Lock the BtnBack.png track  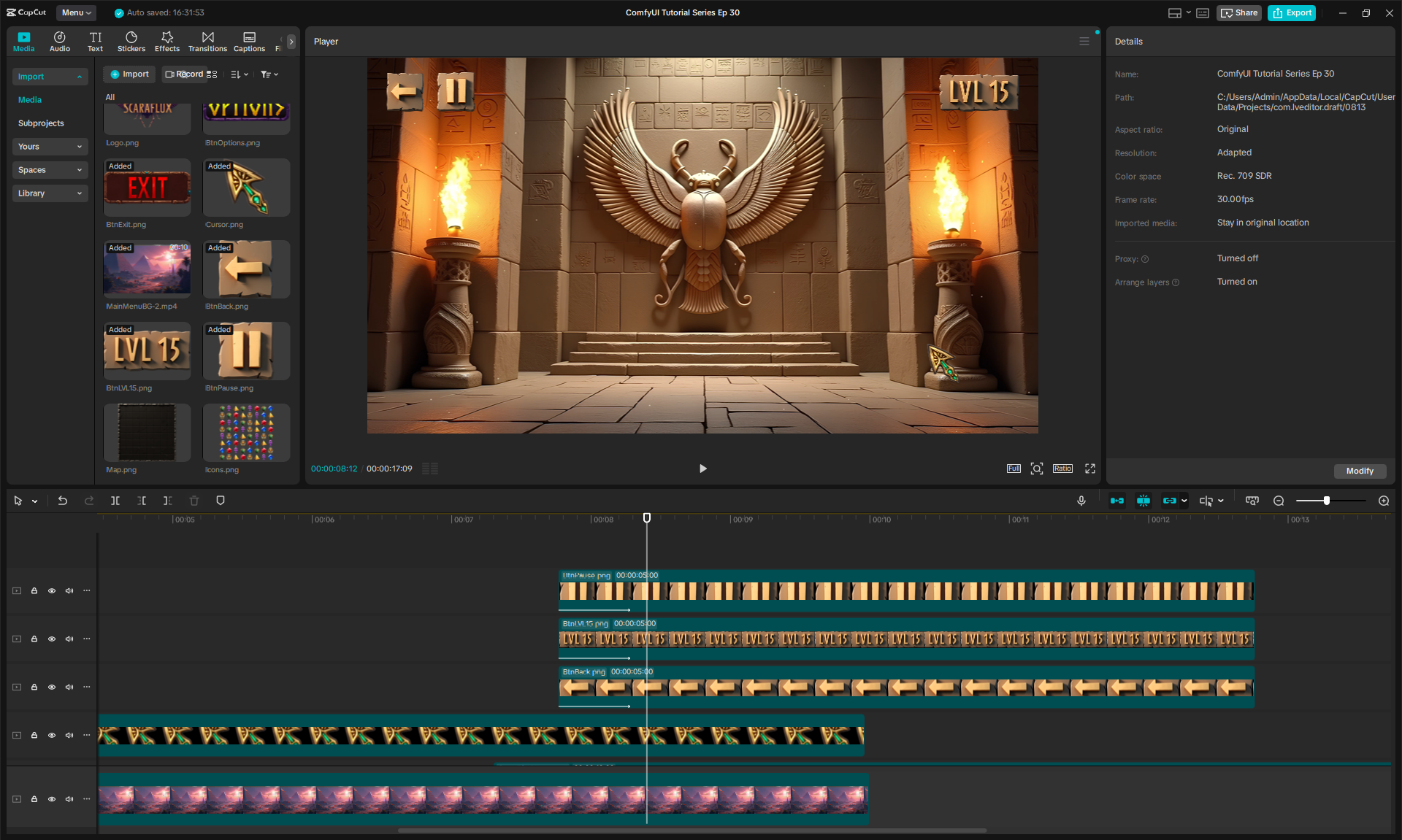(34, 687)
